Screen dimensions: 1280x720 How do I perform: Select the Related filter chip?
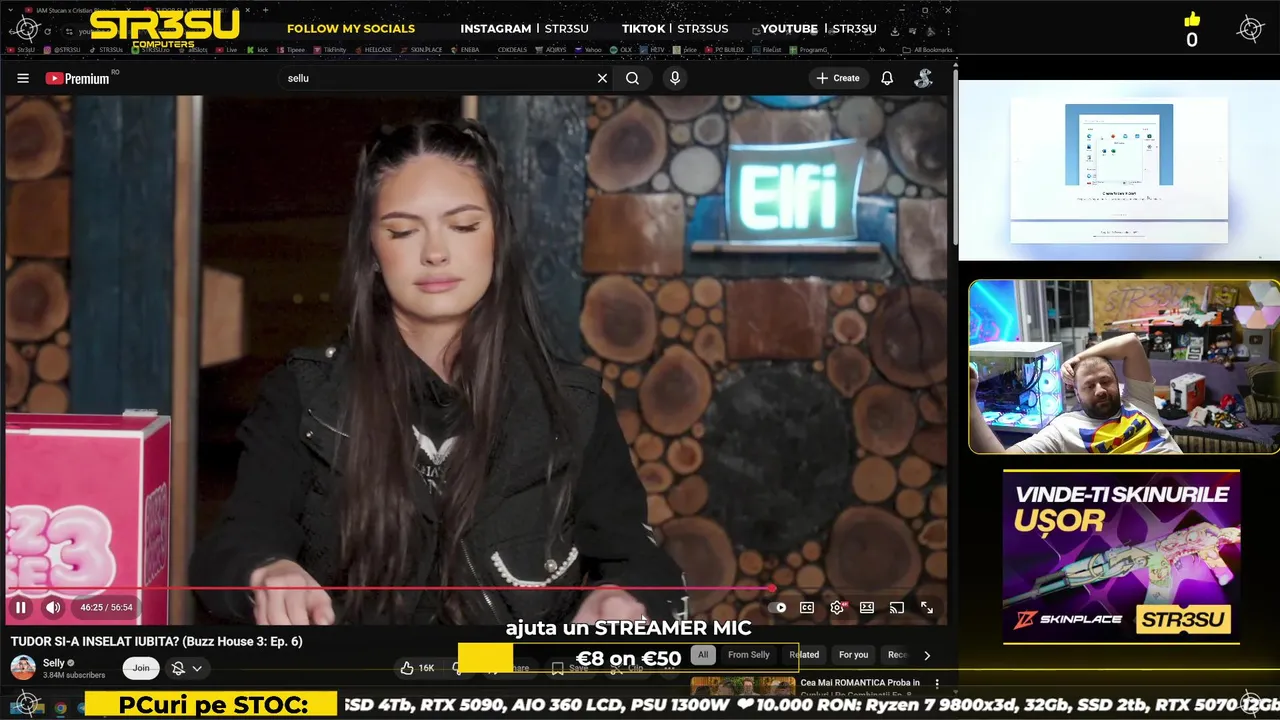[x=804, y=655]
